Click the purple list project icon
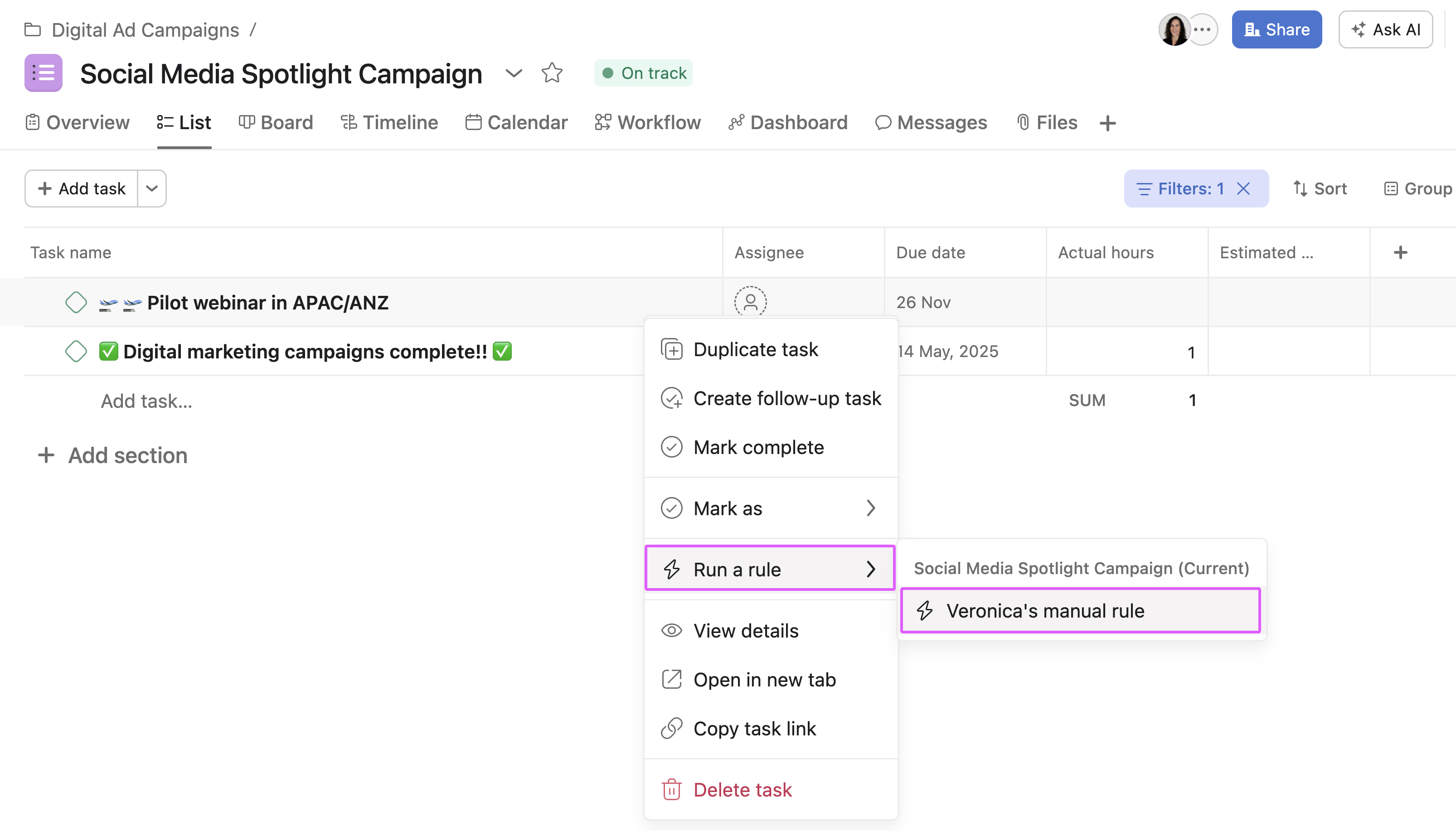Screen dimensions: 1456x831 point(44,73)
